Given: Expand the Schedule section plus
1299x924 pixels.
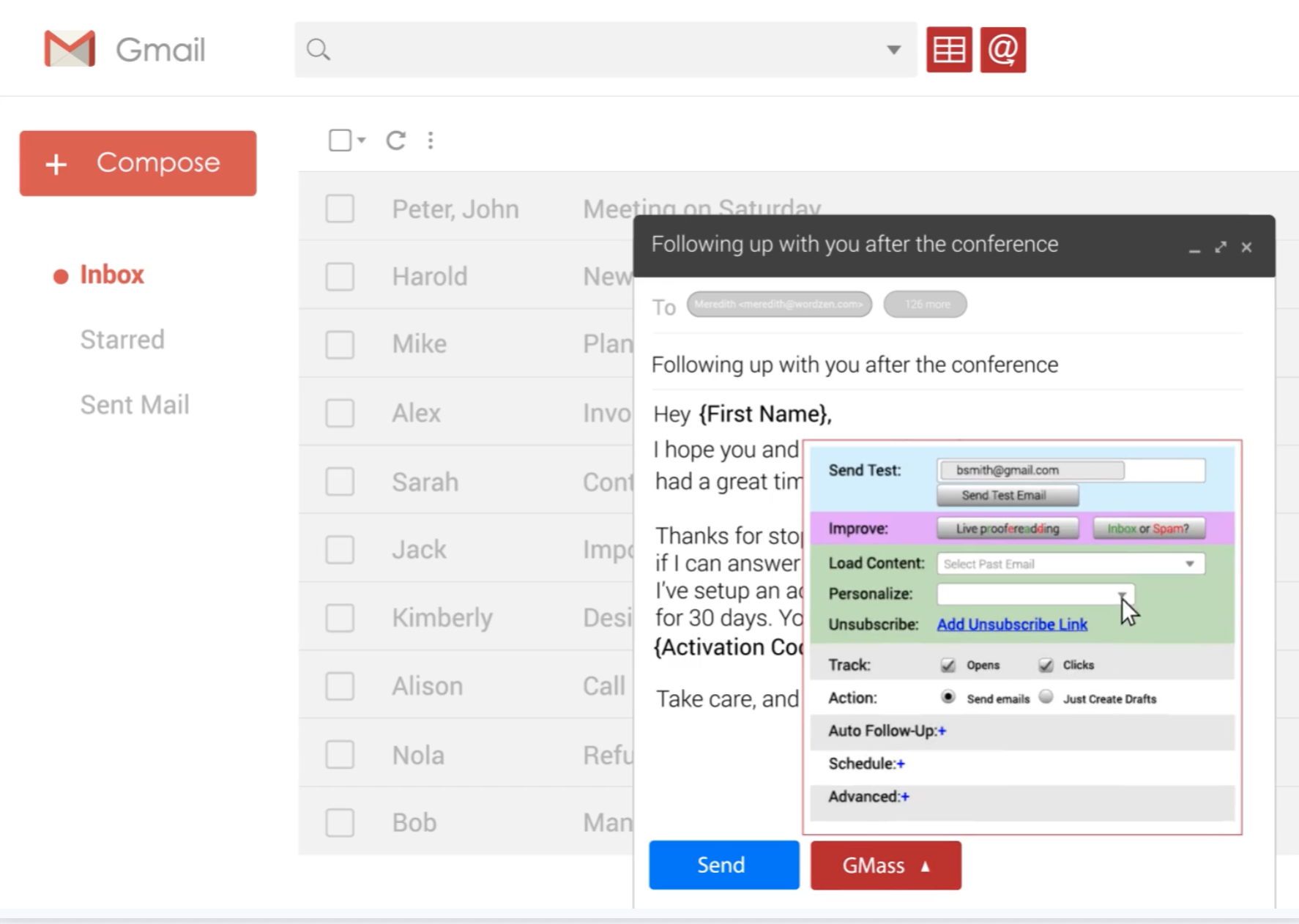Looking at the screenshot, I should click(x=901, y=764).
